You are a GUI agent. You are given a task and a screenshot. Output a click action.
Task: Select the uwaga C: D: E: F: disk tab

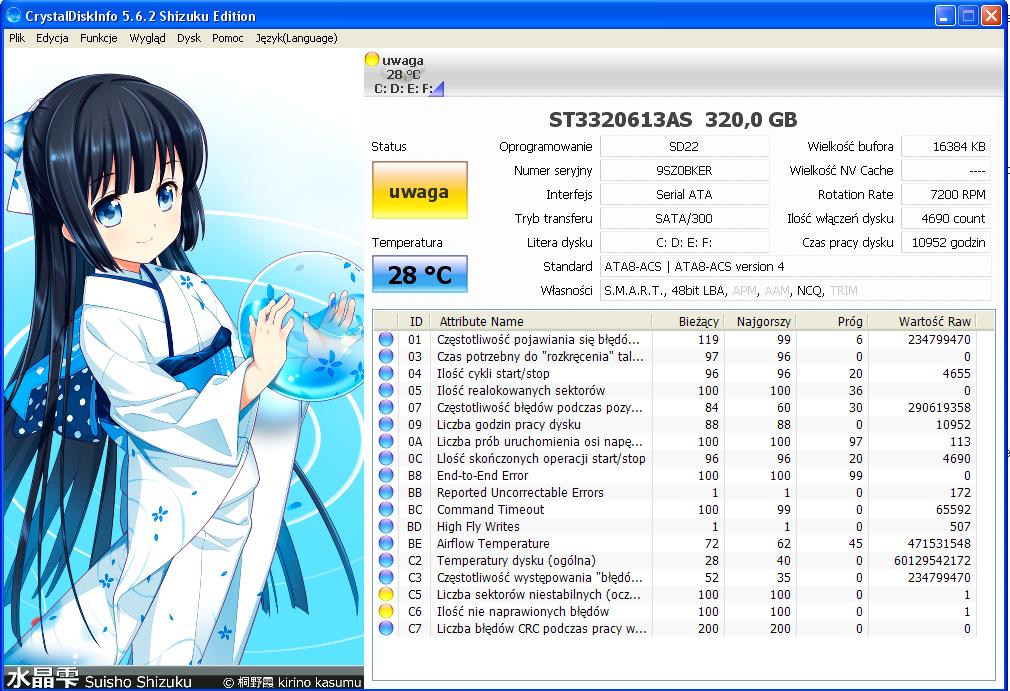click(405, 74)
